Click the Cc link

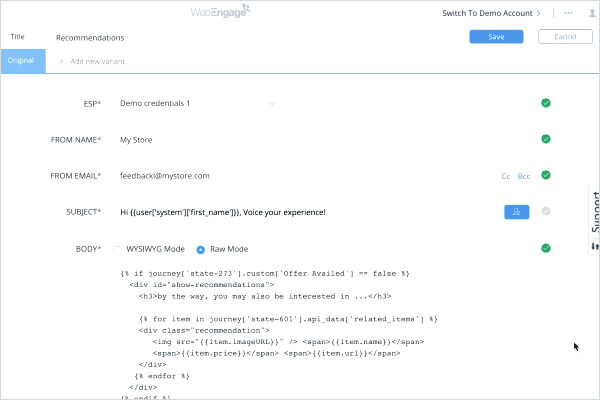tap(506, 176)
